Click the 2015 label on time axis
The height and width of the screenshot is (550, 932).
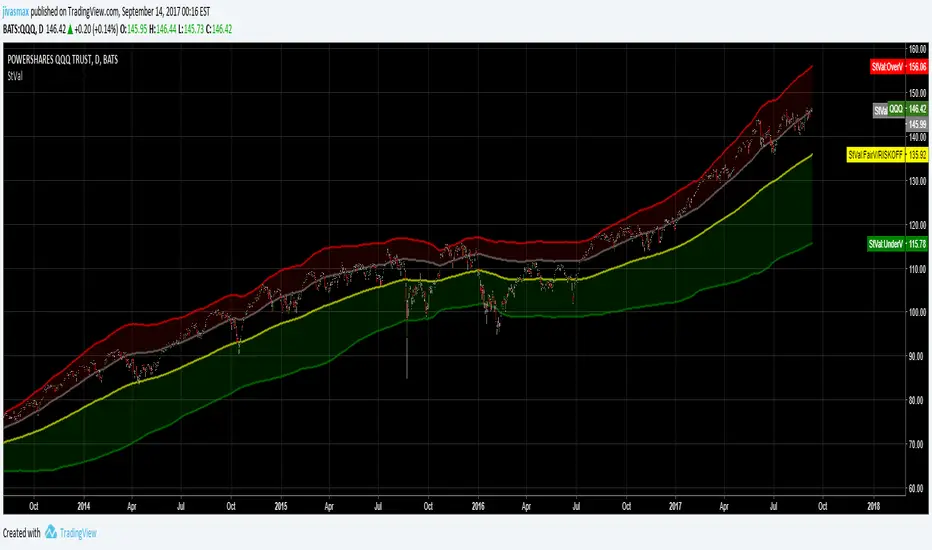(x=281, y=506)
